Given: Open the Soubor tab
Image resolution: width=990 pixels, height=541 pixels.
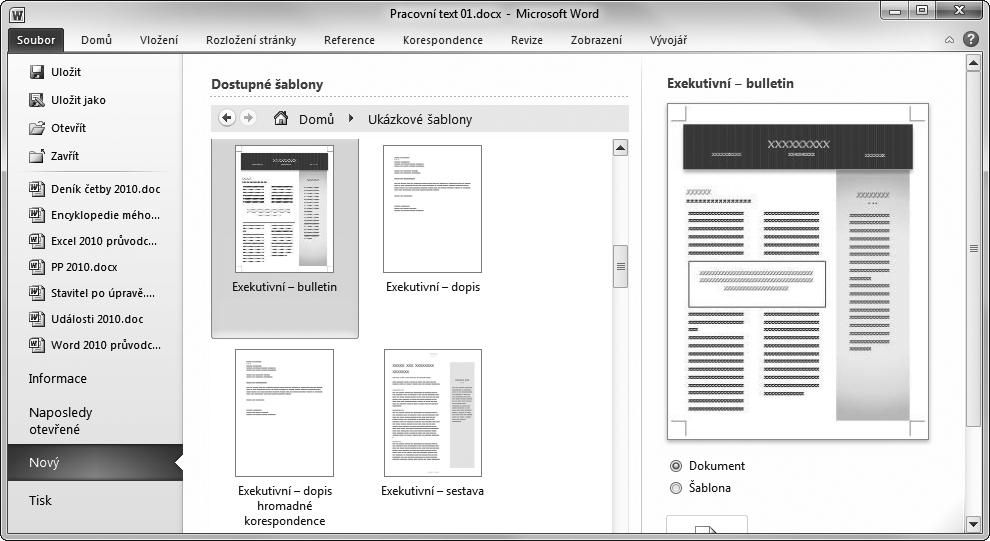Looking at the screenshot, I should click(x=36, y=40).
